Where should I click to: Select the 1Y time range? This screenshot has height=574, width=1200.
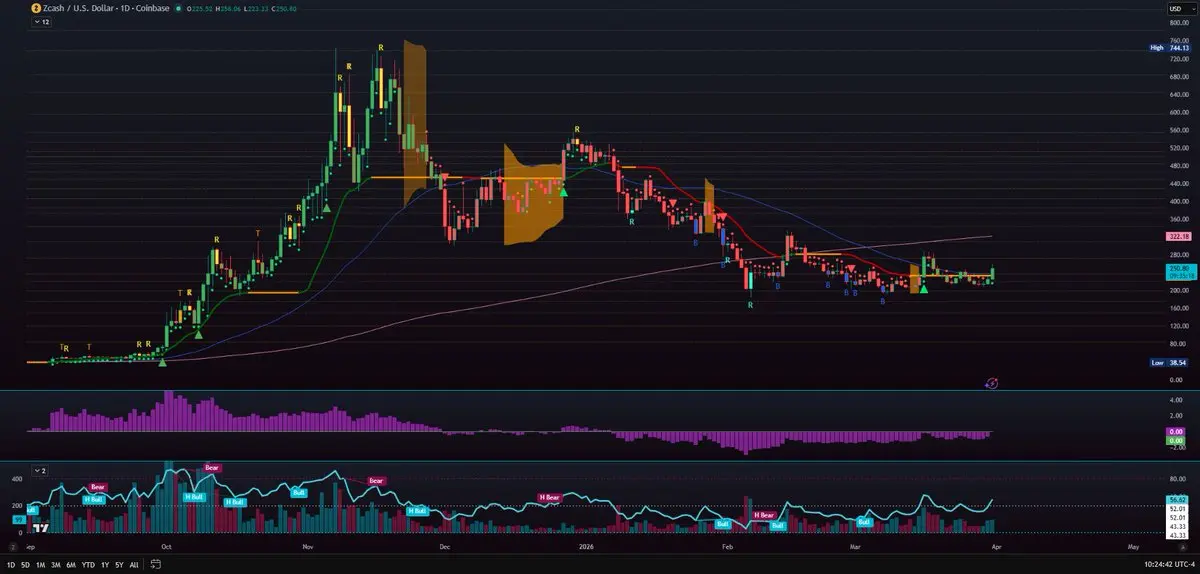pyautogui.click(x=105, y=565)
